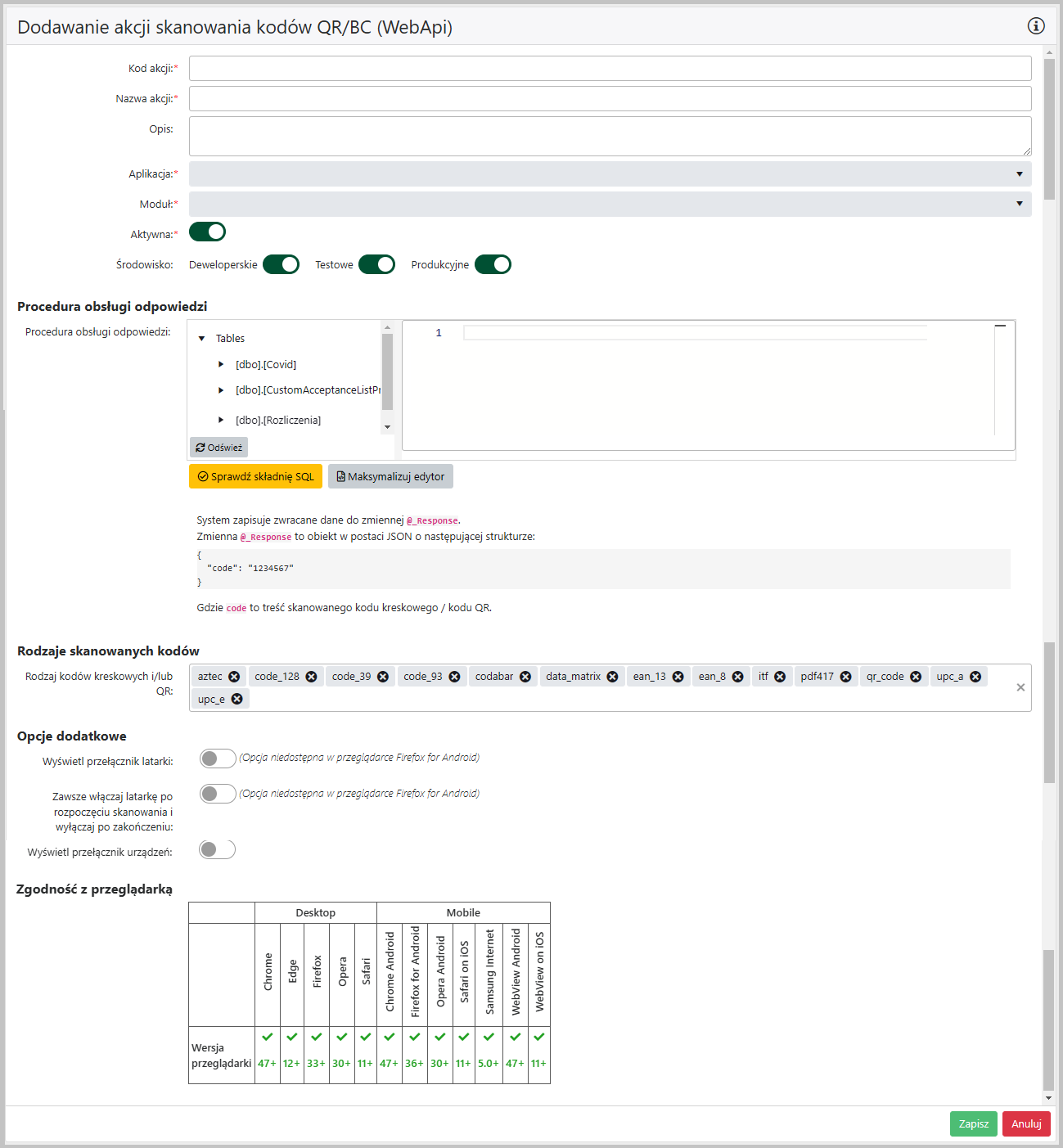
Task: Enable the flashlight switch display toggle
Action: pos(218,759)
